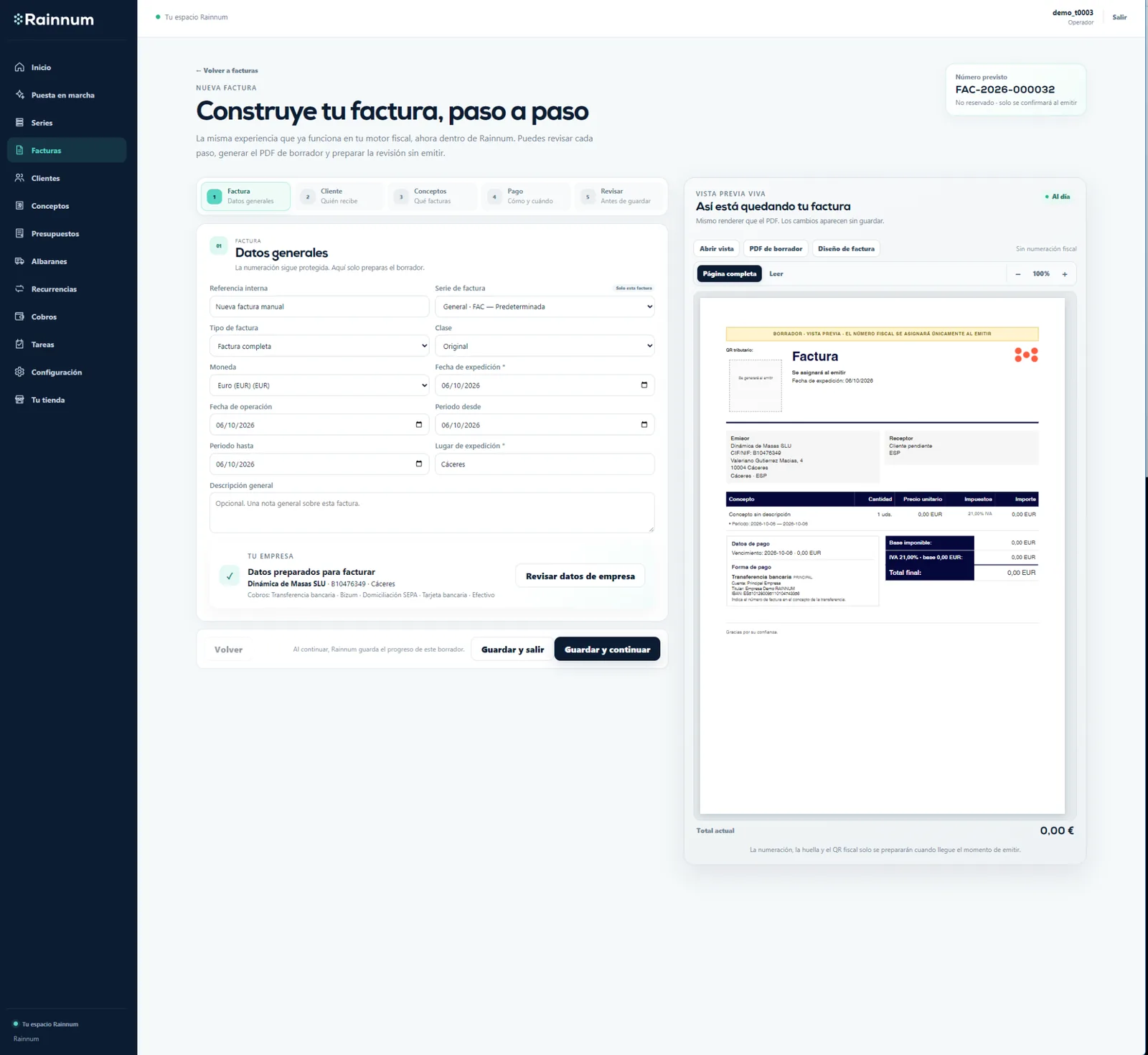Open Diseño de factura button
Viewport: 1148px width, 1055px height.
coord(846,248)
